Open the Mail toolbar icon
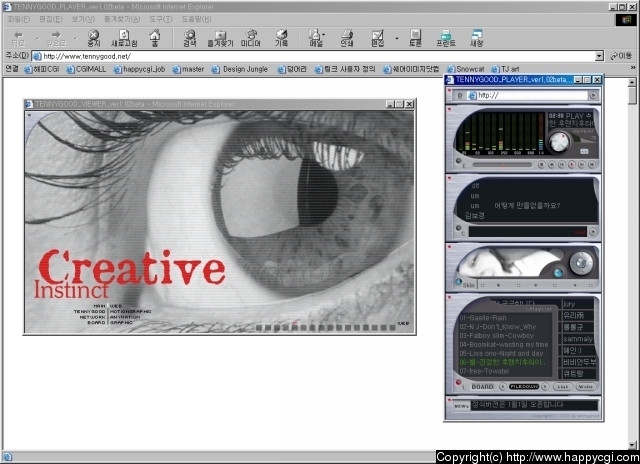The height and width of the screenshot is (464, 640). (x=315, y=38)
